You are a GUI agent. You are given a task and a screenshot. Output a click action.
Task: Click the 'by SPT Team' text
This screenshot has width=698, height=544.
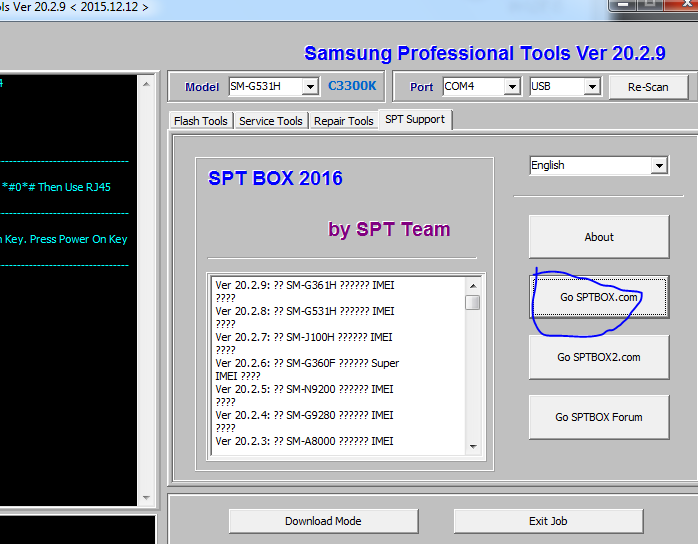[x=389, y=230]
